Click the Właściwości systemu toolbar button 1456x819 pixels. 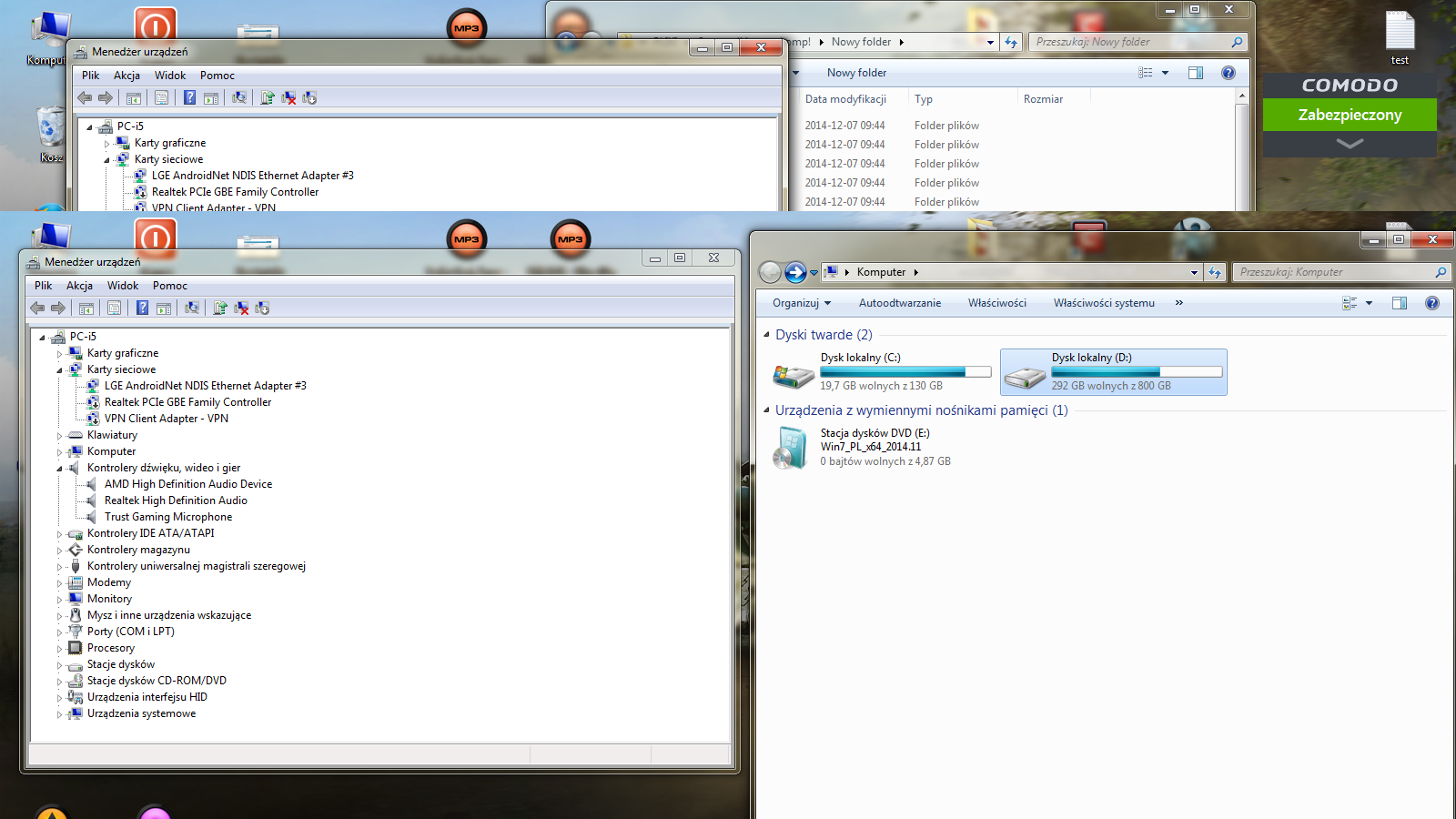point(1104,303)
